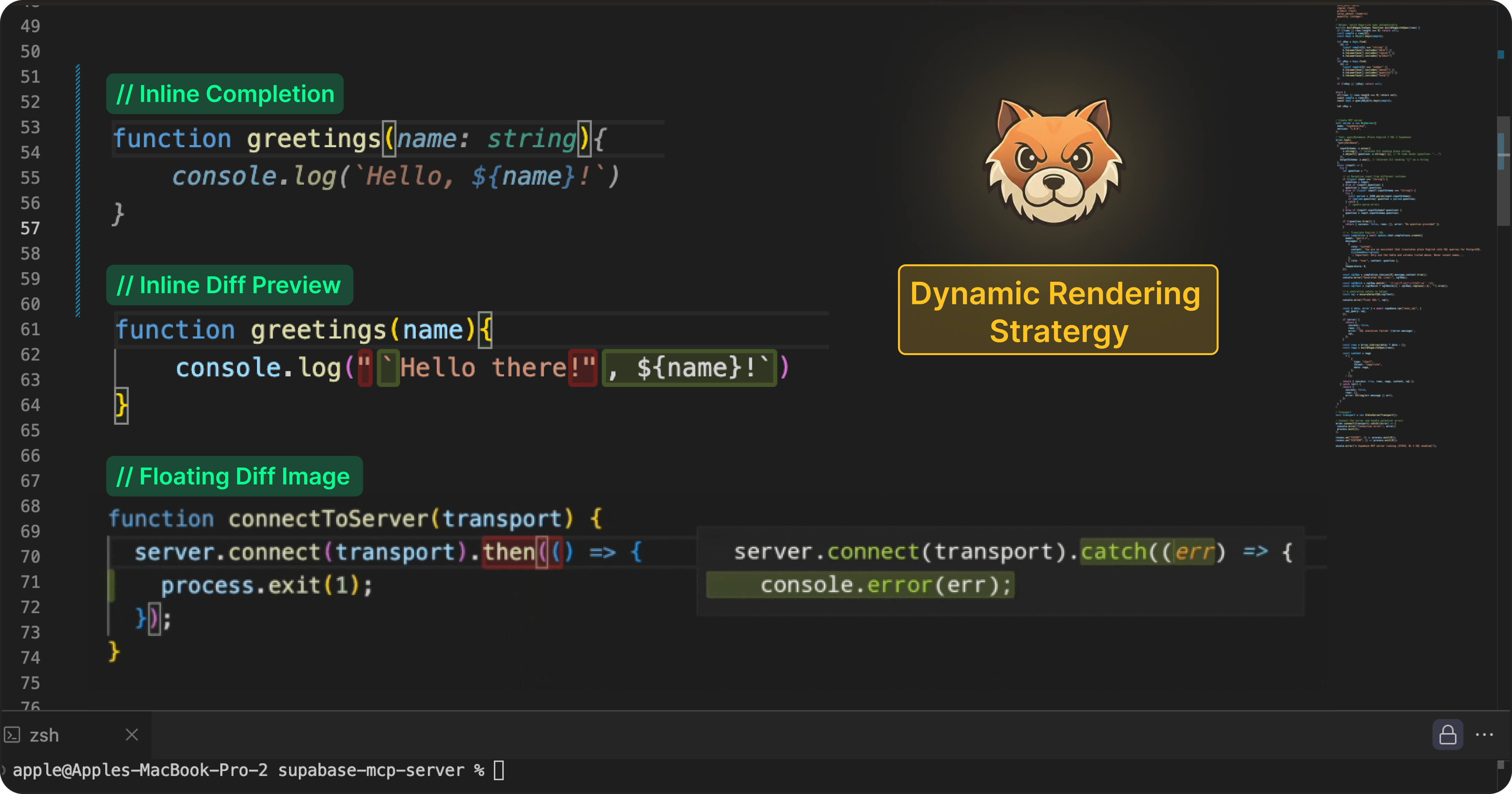The image size is (1512, 794).
Task: Click line number 70 in gutter
Action: 30,556
